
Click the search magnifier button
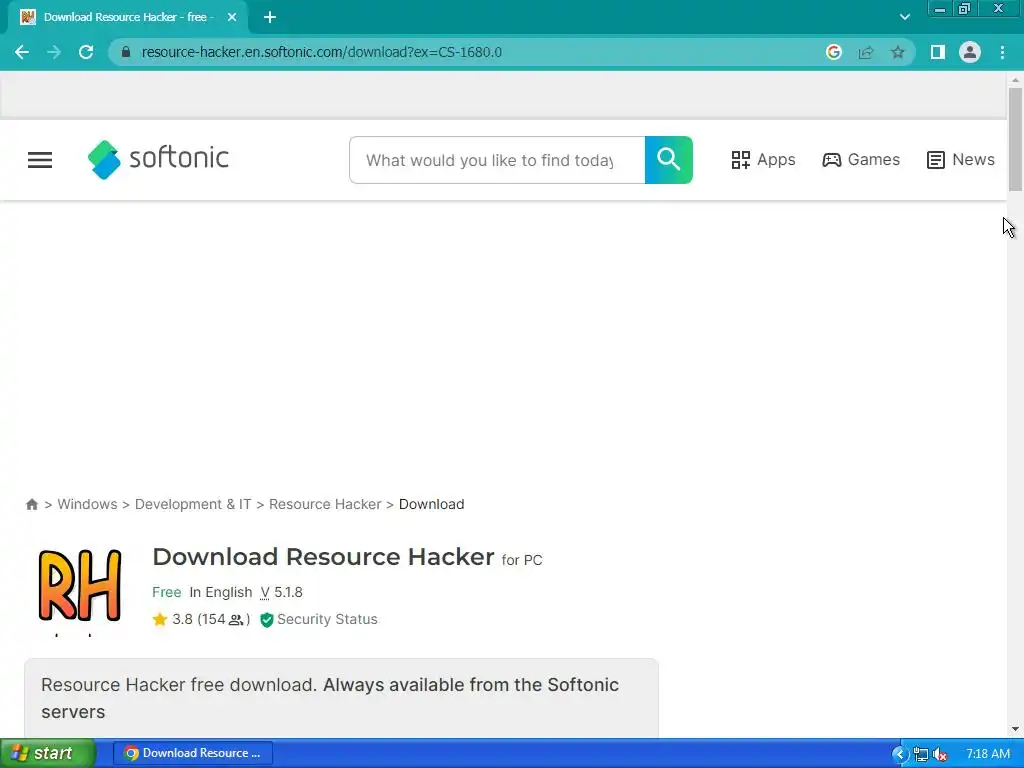pyautogui.click(x=669, y=160)
